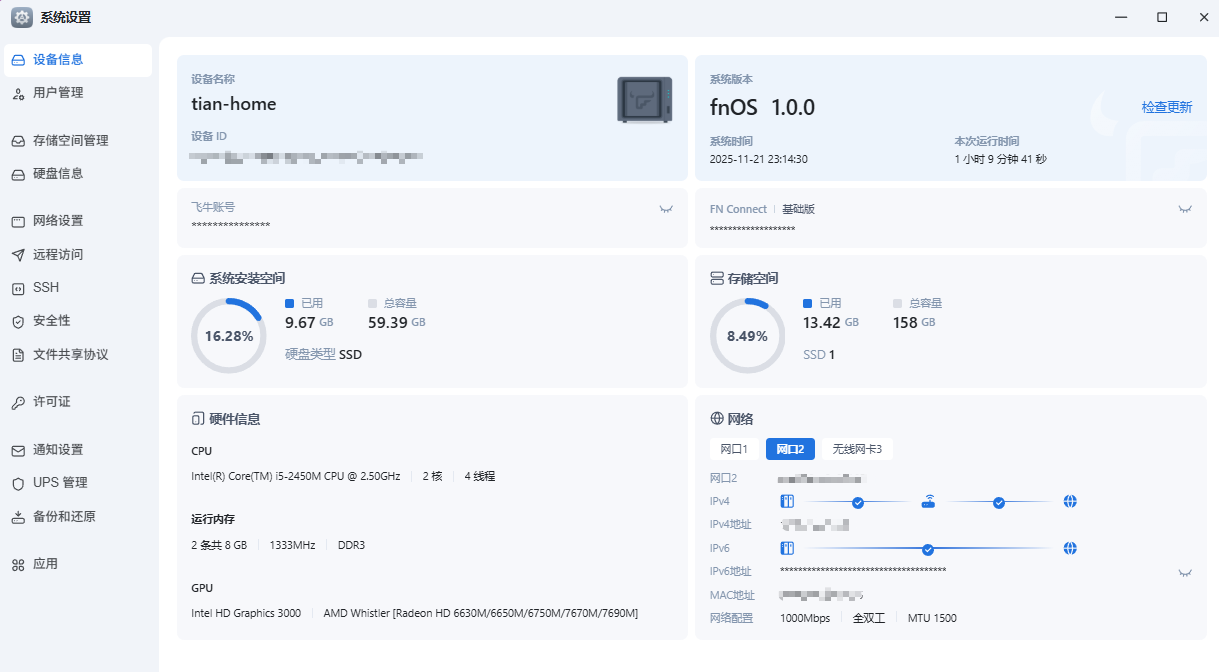The width and height of the screenshot is (1219, 672).
Task: Open the UPS 管理 section
Action: [x=60, y=483]
